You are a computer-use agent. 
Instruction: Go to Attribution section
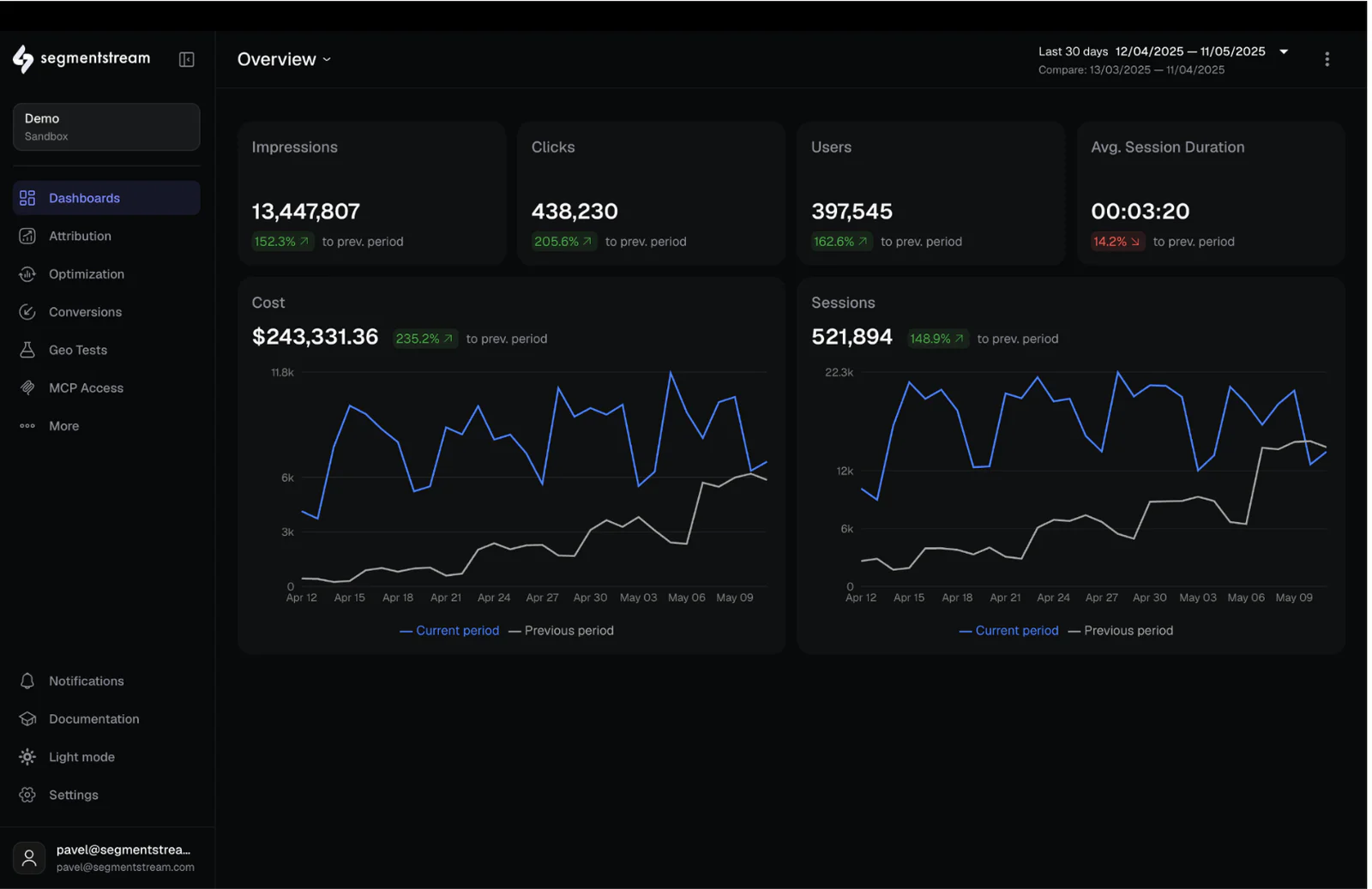(106, 236)
